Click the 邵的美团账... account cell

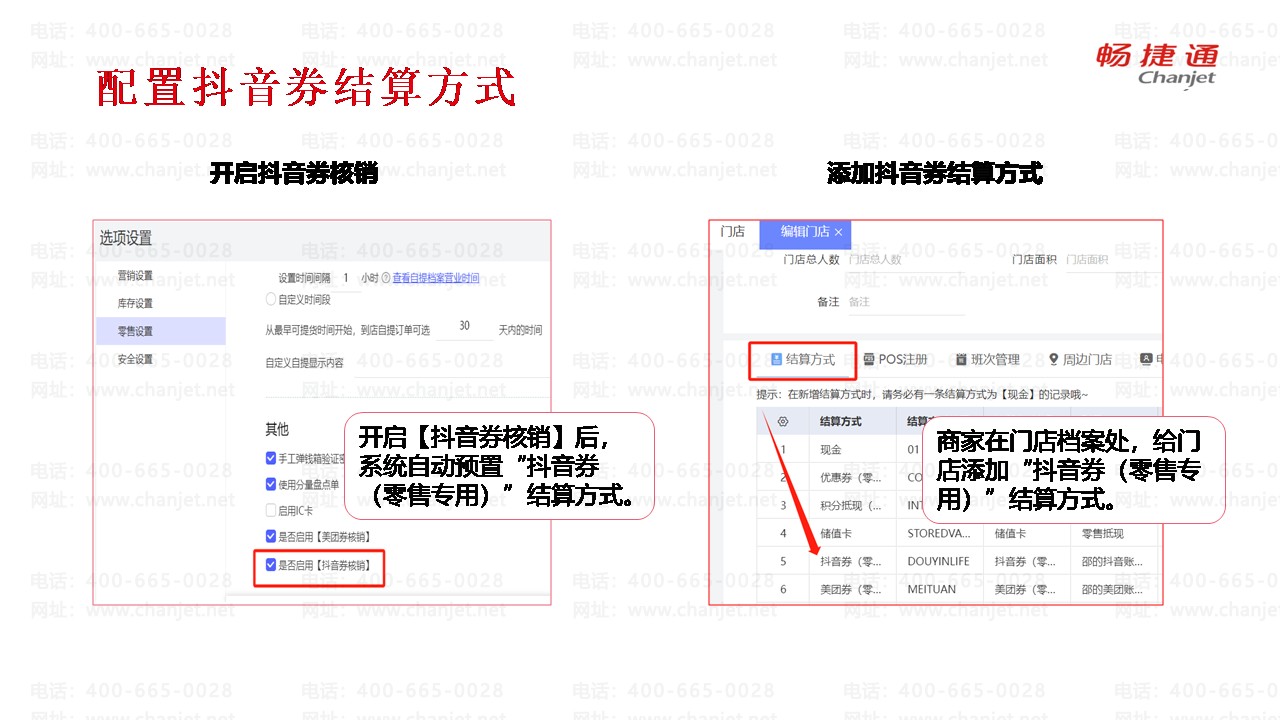(x=1112, y=590)
